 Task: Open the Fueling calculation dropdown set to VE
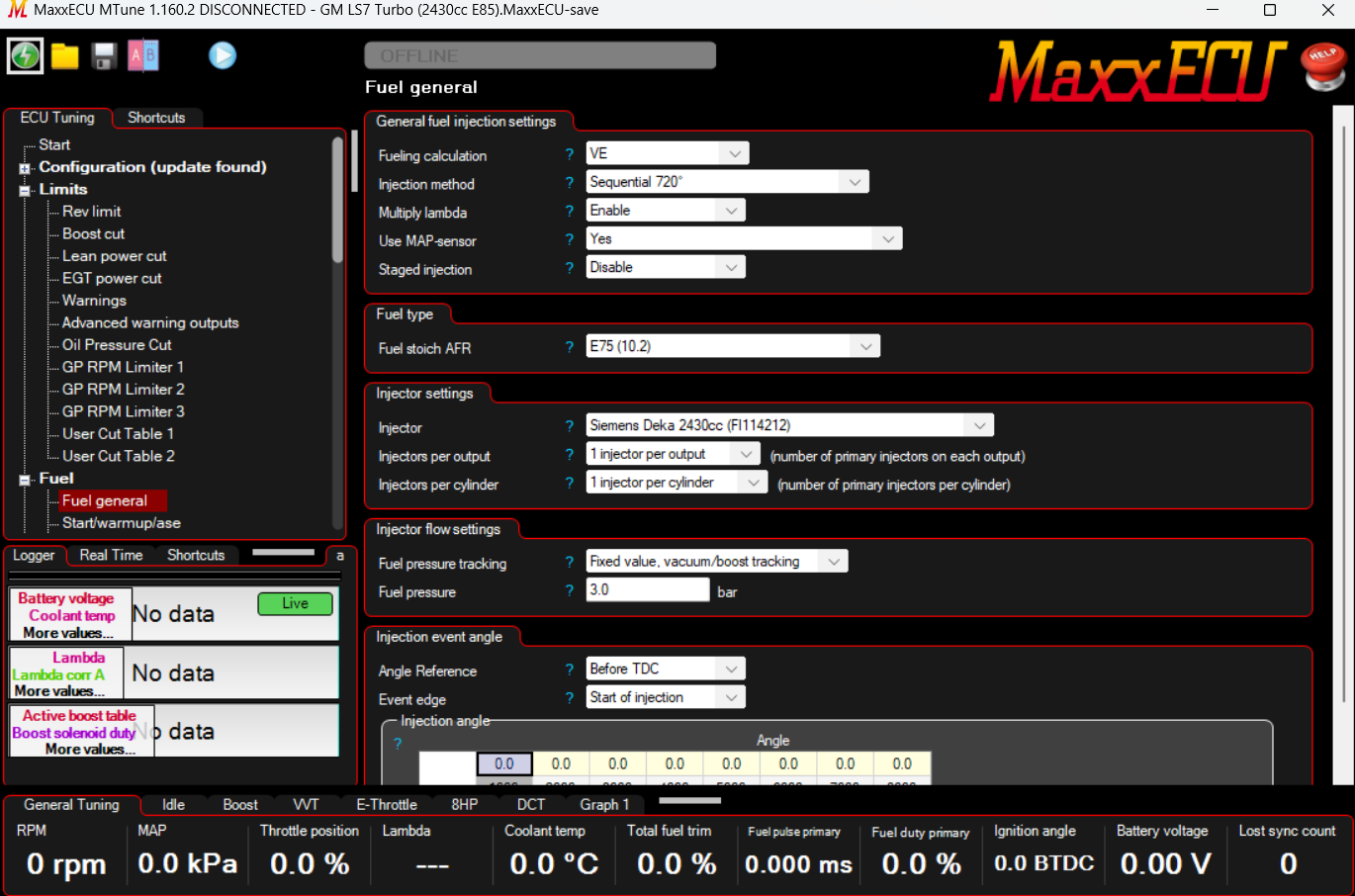[668, 153]
